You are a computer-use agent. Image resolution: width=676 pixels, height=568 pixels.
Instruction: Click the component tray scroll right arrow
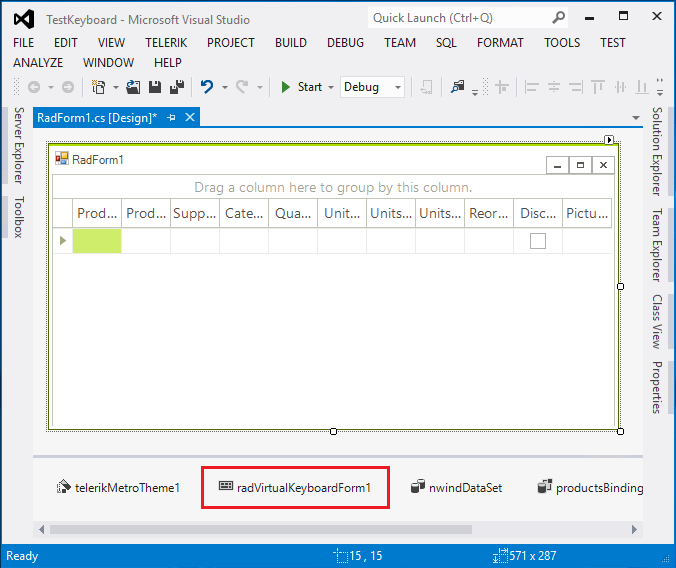click(634, 529)
